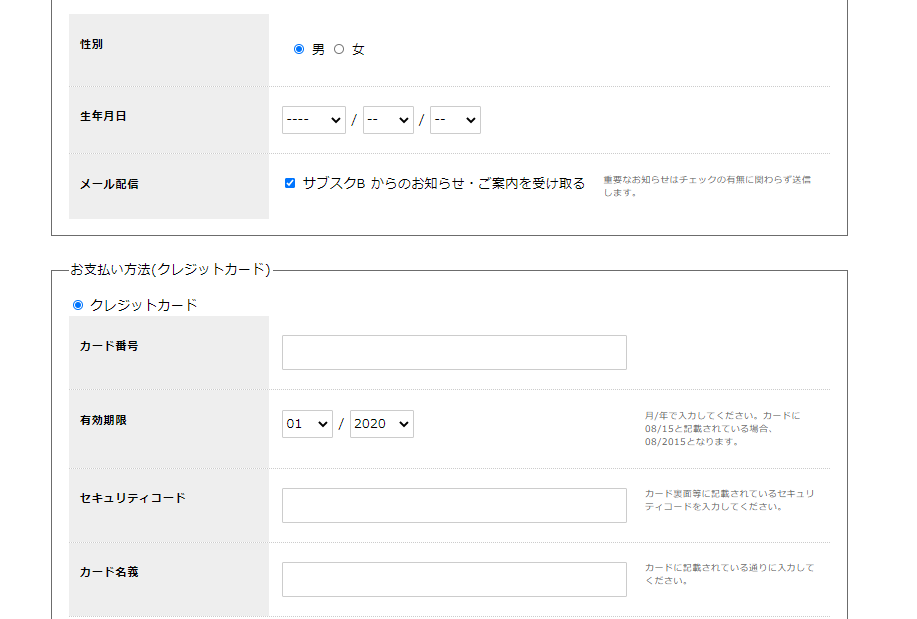Click the カード番号 row label
This screenshot has width=917, height=619.
(109, 346)
